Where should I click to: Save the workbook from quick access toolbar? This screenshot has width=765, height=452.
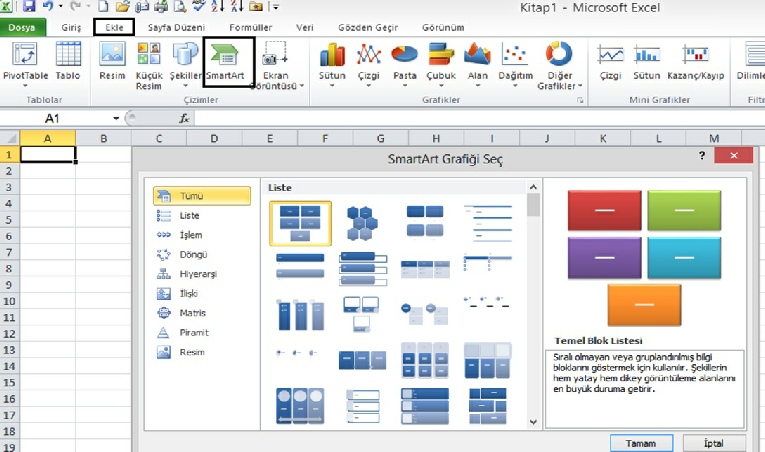pyautogui.click(x=29, y=6)
